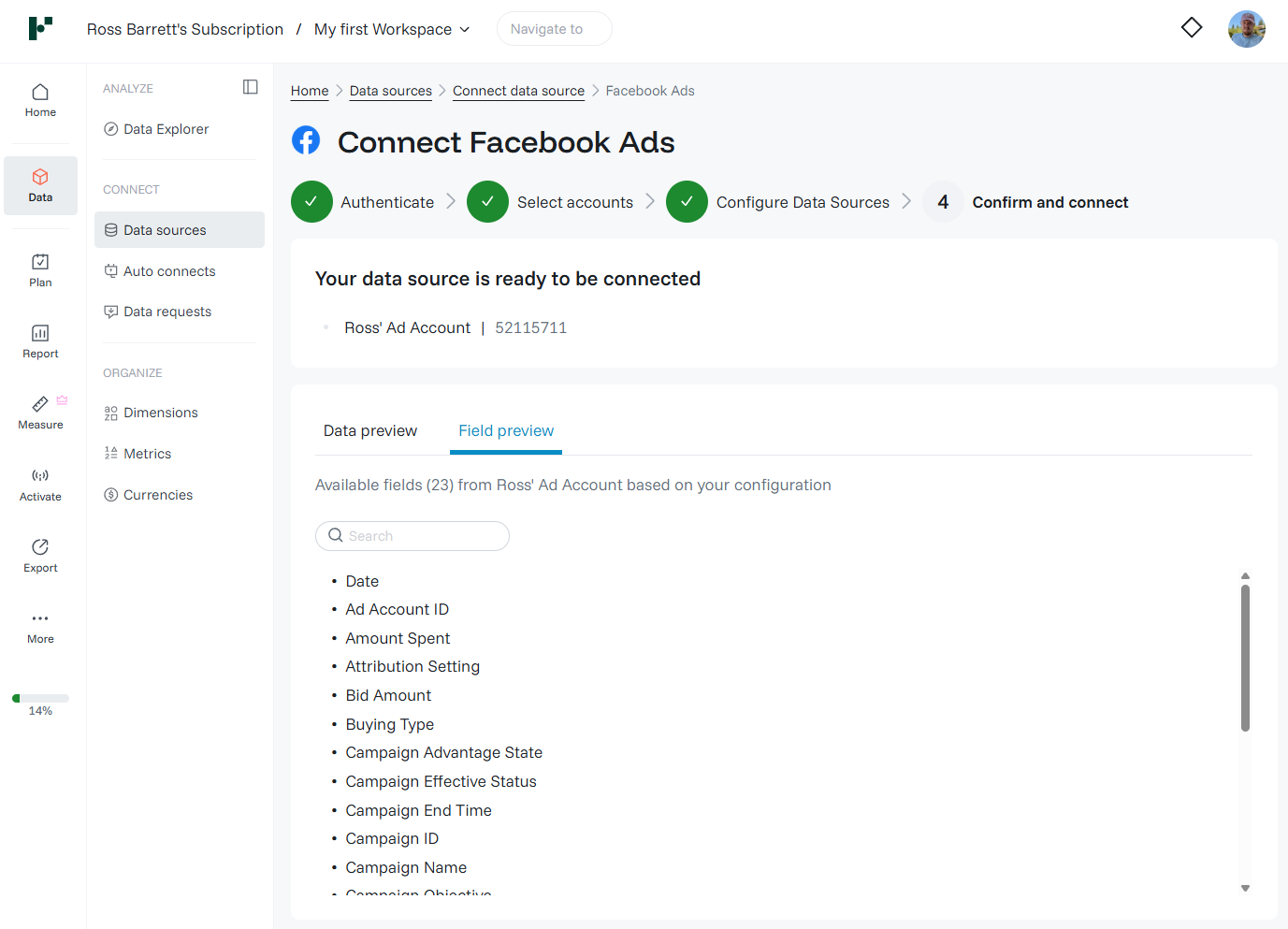Click the Facebook logo icon
The height and width of the screenshot is (929, 1288).
(x=306, y=140)
